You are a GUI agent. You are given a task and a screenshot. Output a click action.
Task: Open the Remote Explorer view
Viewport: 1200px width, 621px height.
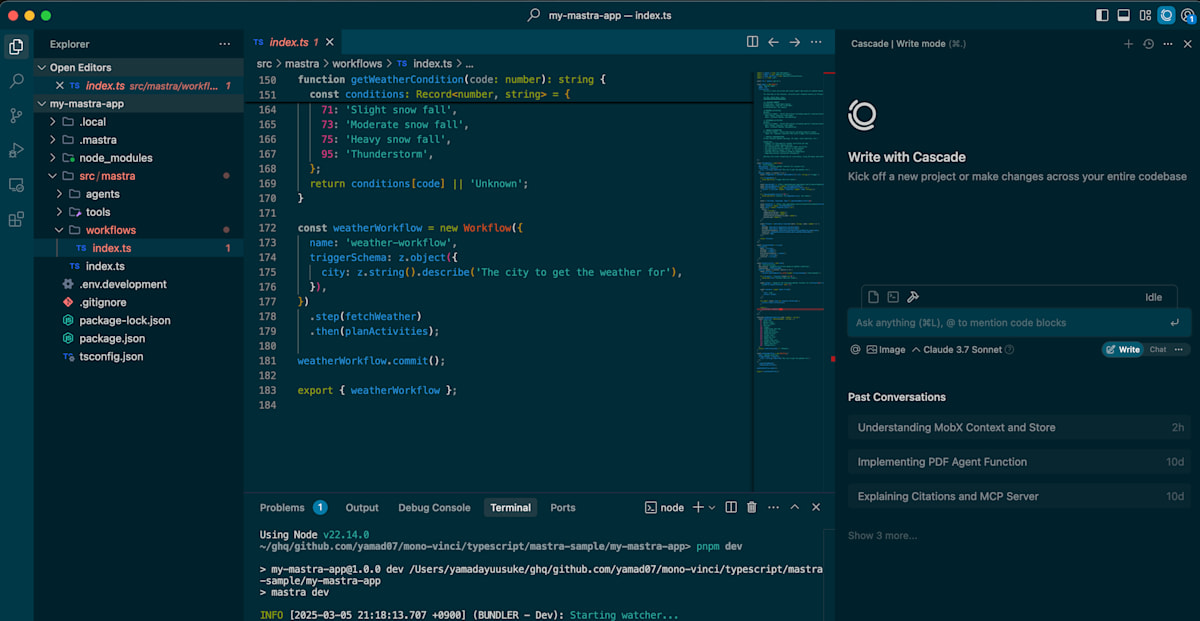[x=16, y=185]
